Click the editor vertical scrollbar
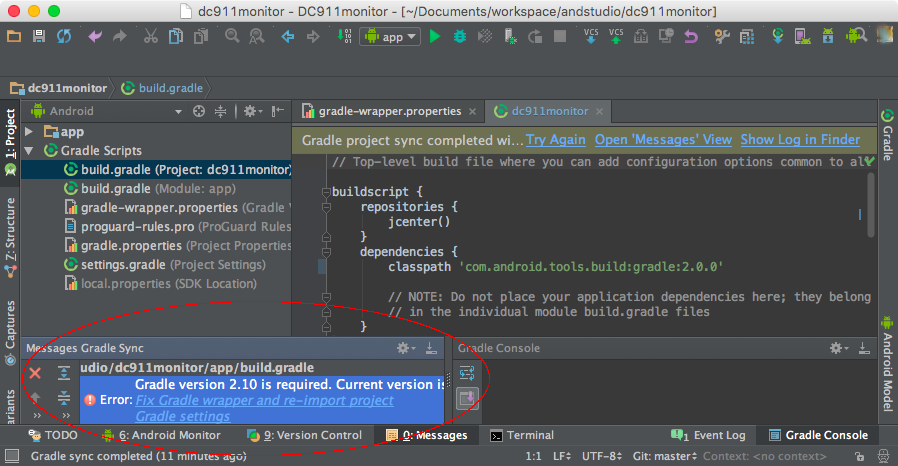This screenshot has width=898, height=466. [x=871, y=205]
